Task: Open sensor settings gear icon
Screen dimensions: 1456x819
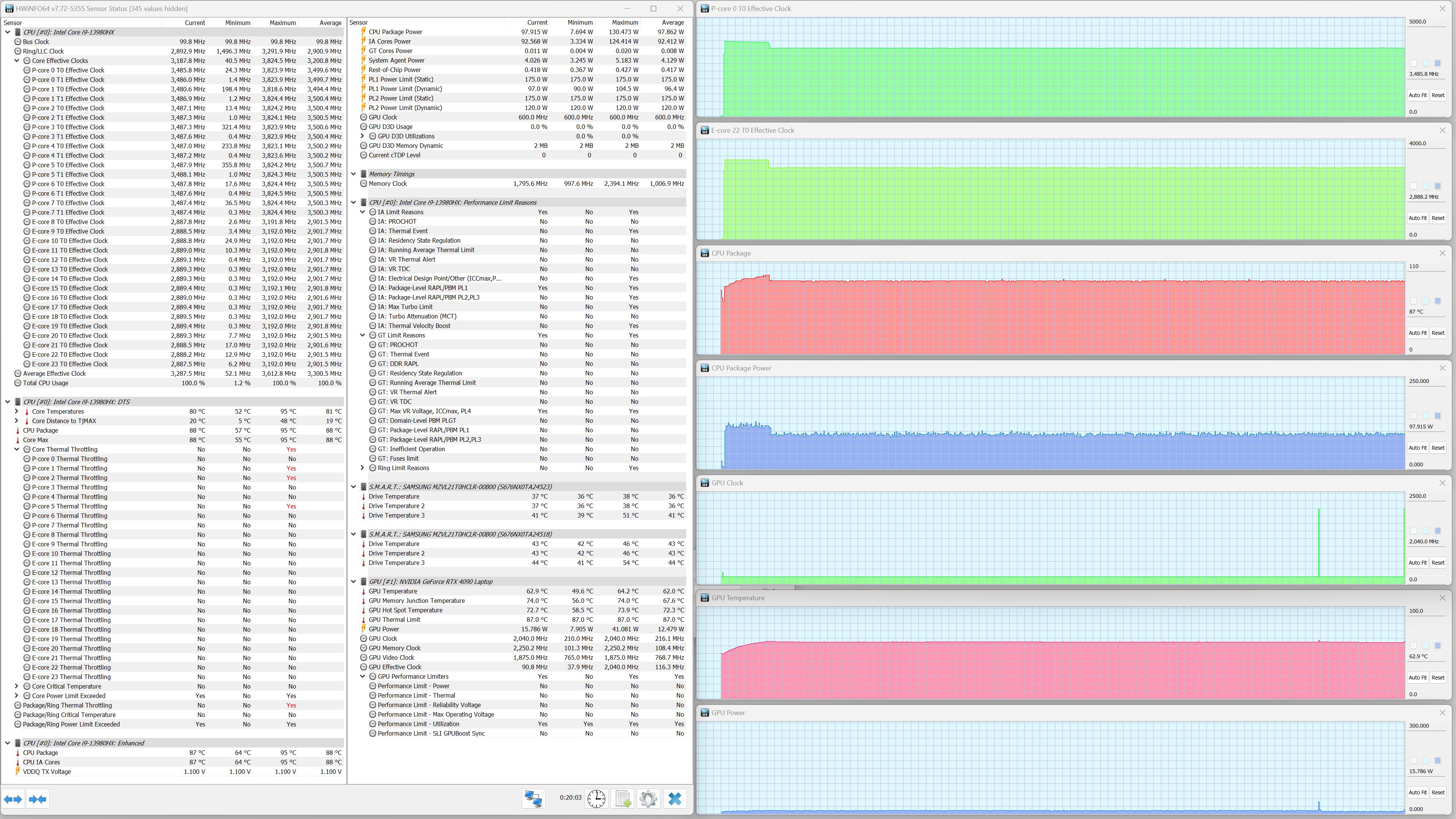Action: click(x=648, y=798)
